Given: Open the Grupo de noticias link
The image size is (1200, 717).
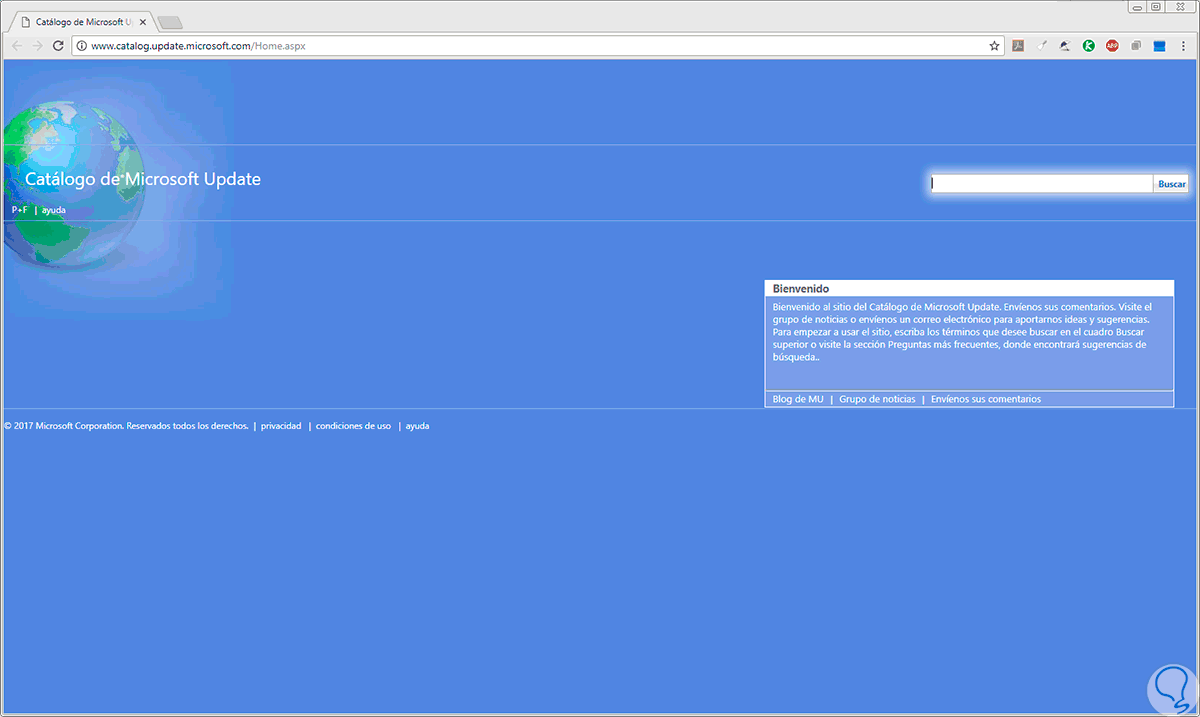Looking at the screenshot, I should coord(877,399).
